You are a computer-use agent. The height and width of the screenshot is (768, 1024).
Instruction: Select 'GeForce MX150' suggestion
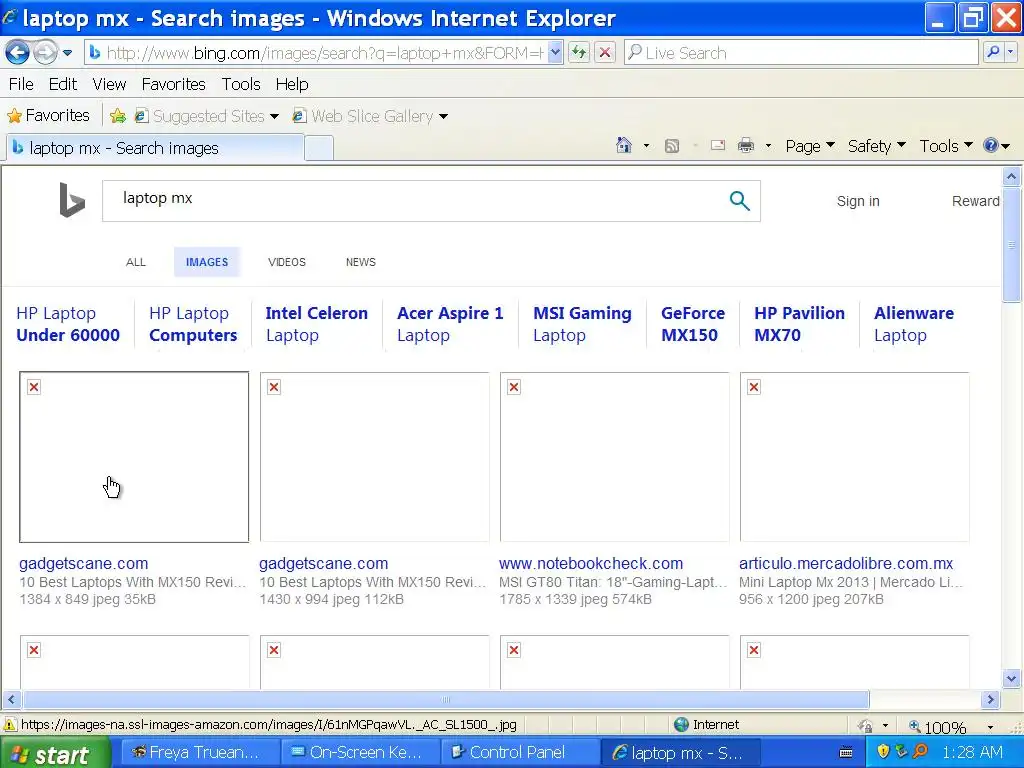coord(692,324)
